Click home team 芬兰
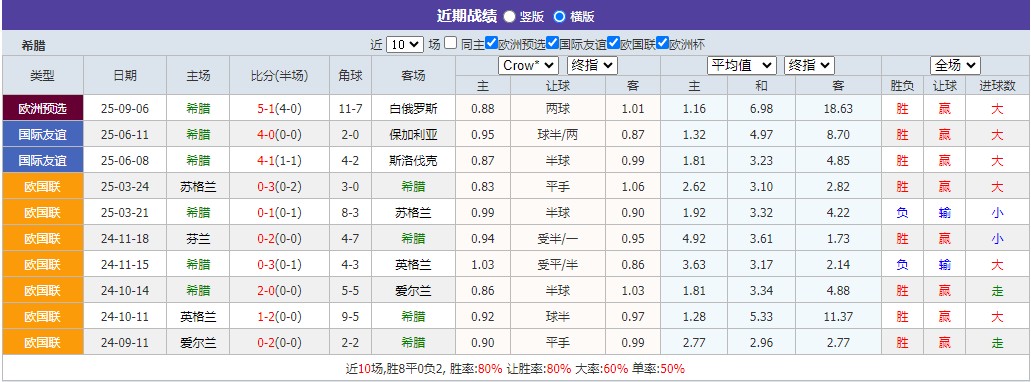 tap(198, 239)
